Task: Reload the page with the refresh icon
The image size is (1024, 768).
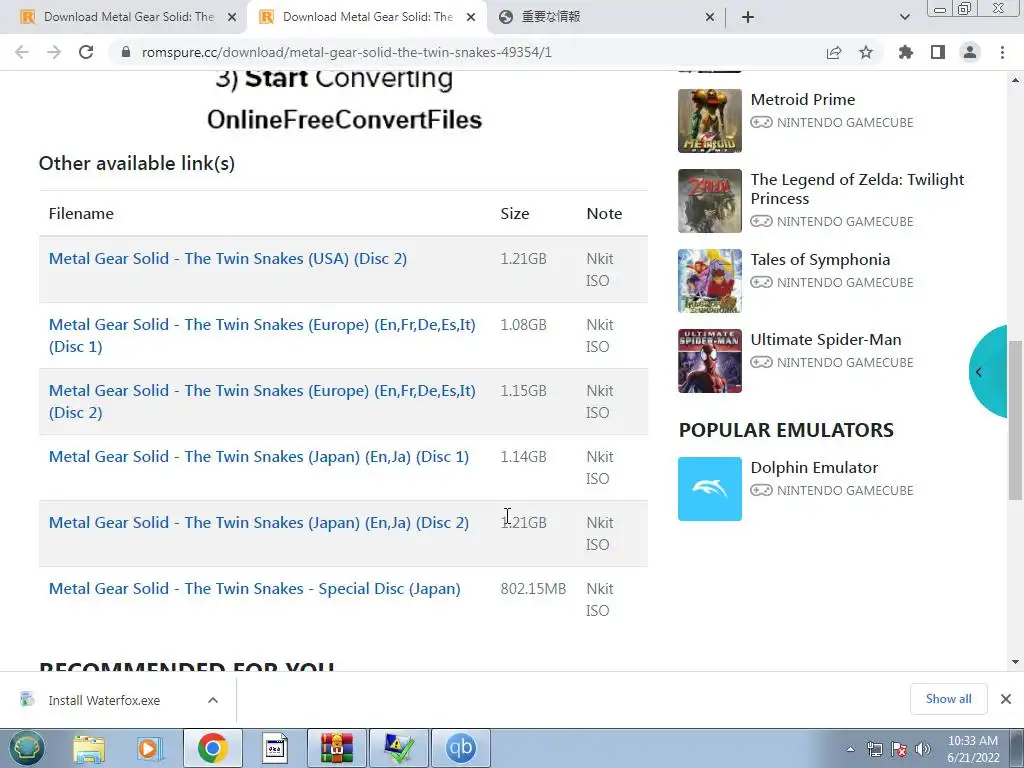Action: point(86,52)
